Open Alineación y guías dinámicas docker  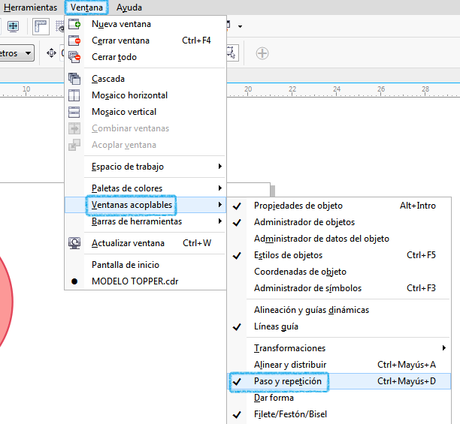coord(339,310)
